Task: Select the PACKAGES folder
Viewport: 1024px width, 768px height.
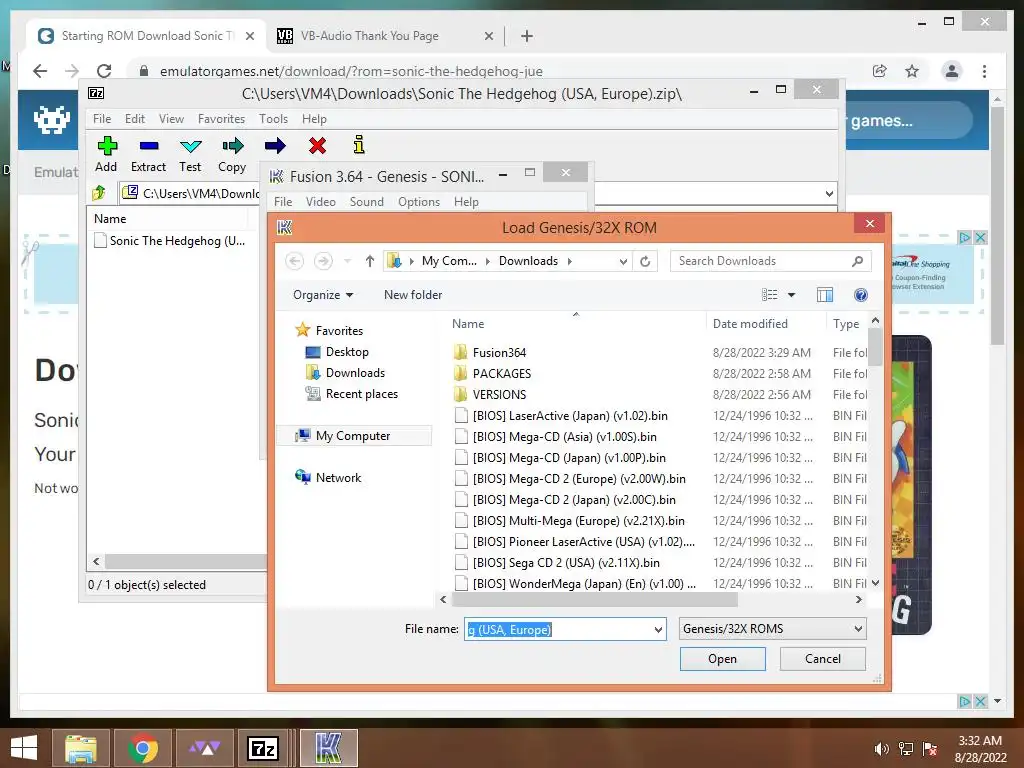Action: coord(502,374)
